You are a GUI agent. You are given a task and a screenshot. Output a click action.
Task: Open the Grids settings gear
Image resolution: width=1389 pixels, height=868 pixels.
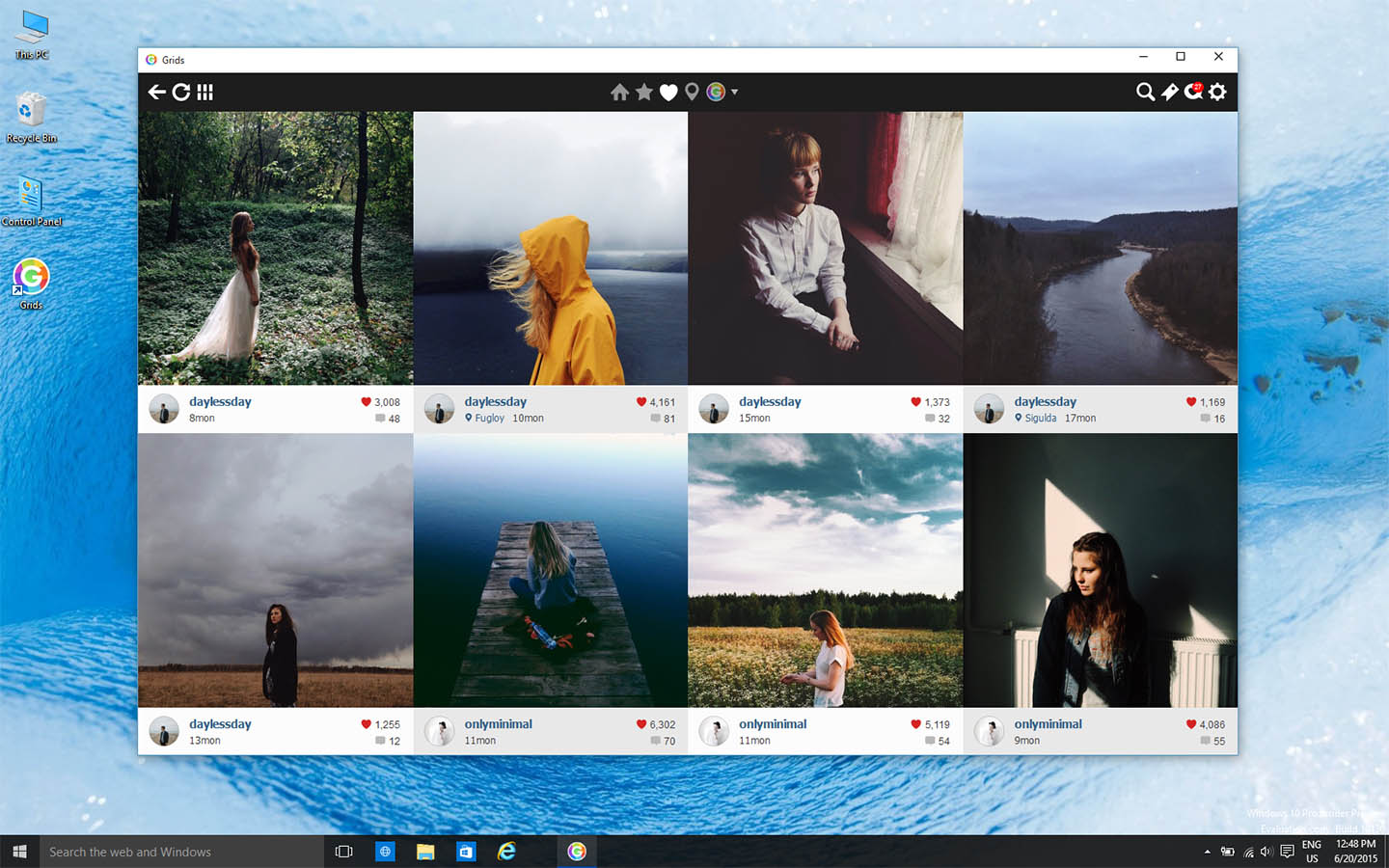coord(1217,92)
